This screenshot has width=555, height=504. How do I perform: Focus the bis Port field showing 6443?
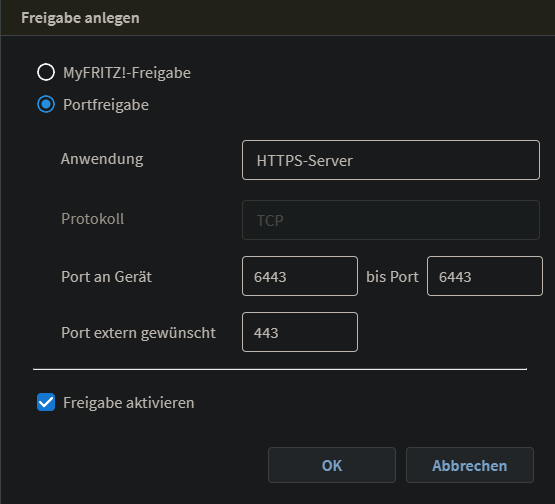tap(485, 276)
